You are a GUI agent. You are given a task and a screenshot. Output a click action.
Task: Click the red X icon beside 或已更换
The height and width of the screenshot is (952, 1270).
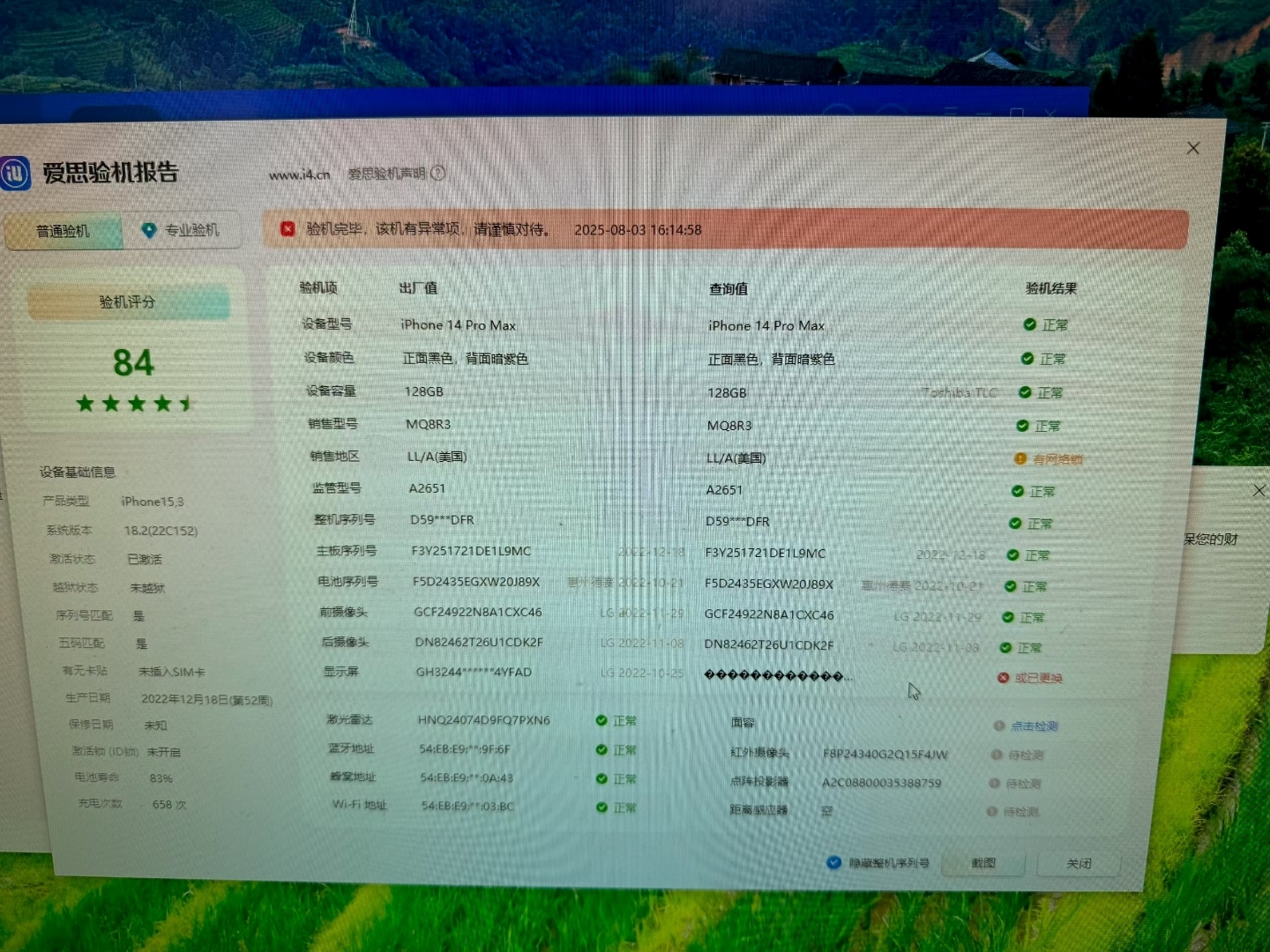coord(1003,678)
